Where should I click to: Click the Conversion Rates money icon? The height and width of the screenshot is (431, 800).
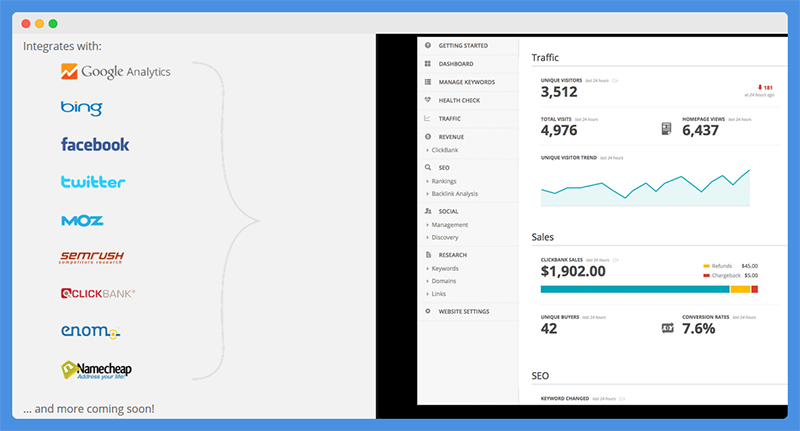pyautogui.click(x=667, y=328)
